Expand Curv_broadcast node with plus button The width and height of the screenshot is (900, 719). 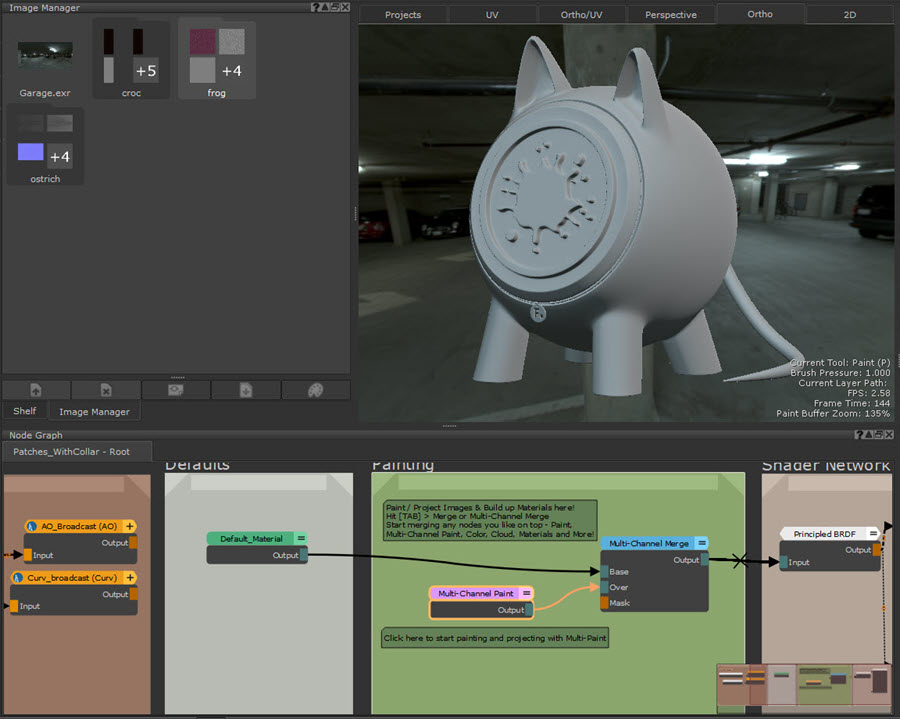point(130,578)
